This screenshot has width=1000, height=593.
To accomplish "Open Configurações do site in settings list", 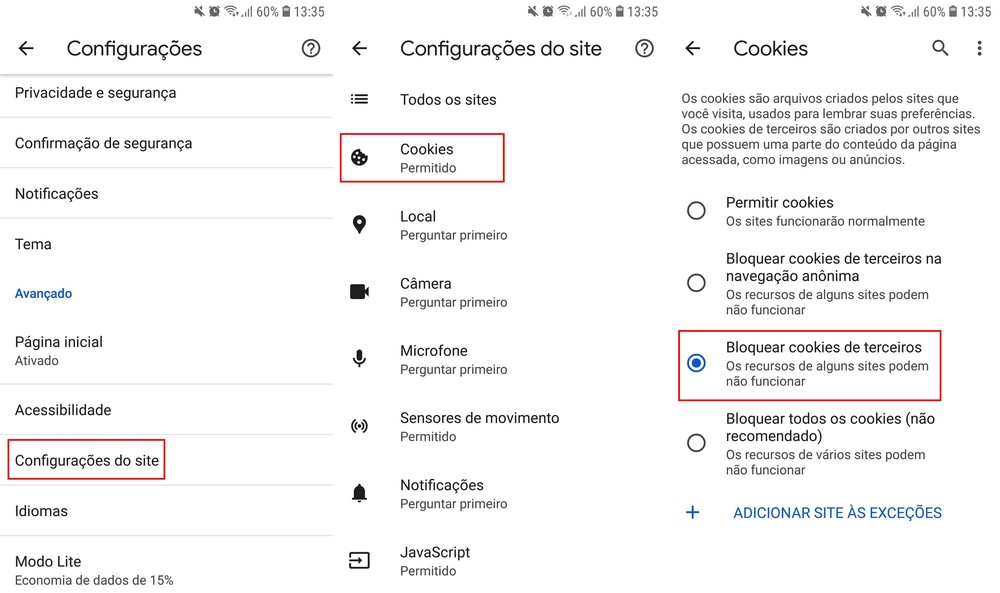I will 87,461.
